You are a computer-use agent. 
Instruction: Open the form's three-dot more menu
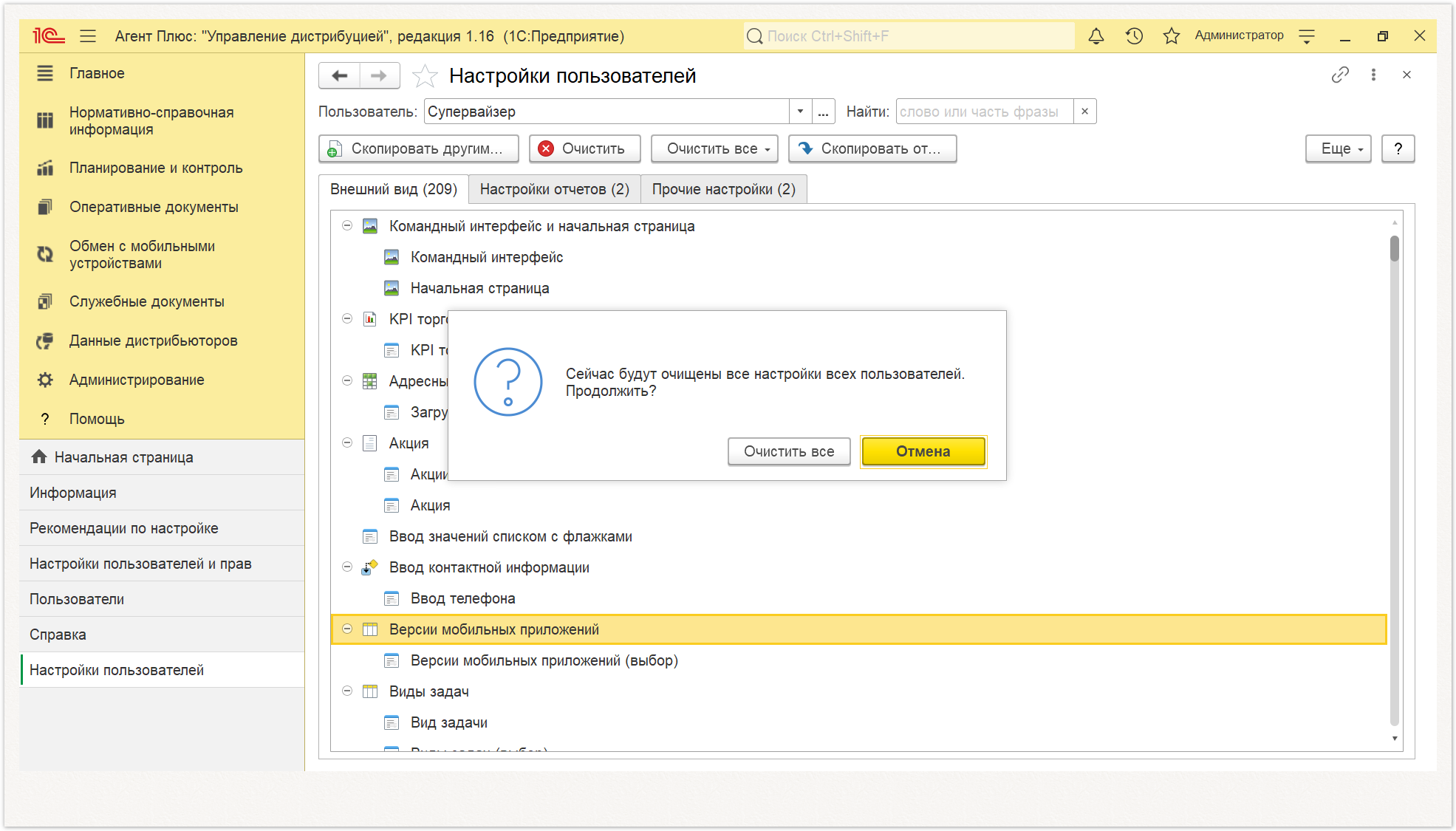(x=1373, y=75)
